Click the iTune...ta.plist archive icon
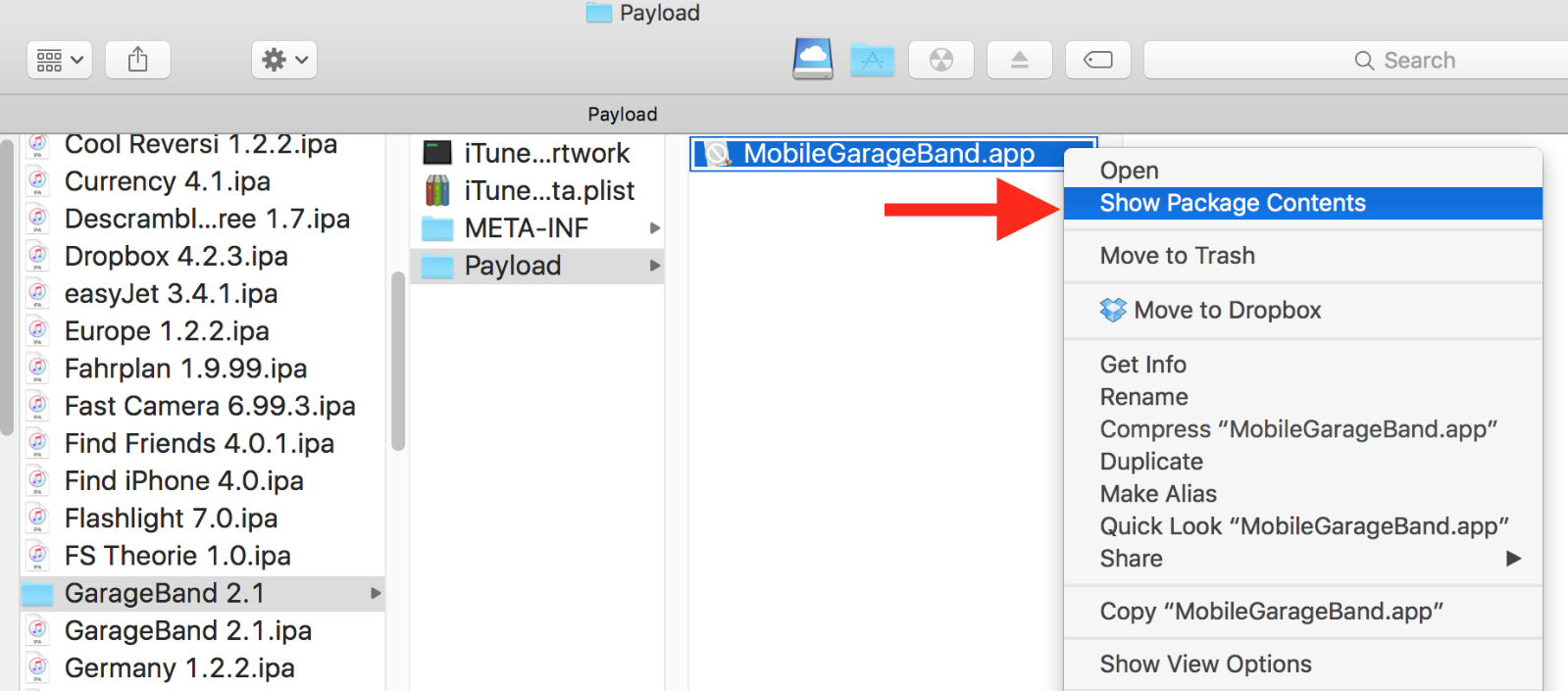Image resolution: width=1568 pixels, height=691 pixels. tap(437, 190)
